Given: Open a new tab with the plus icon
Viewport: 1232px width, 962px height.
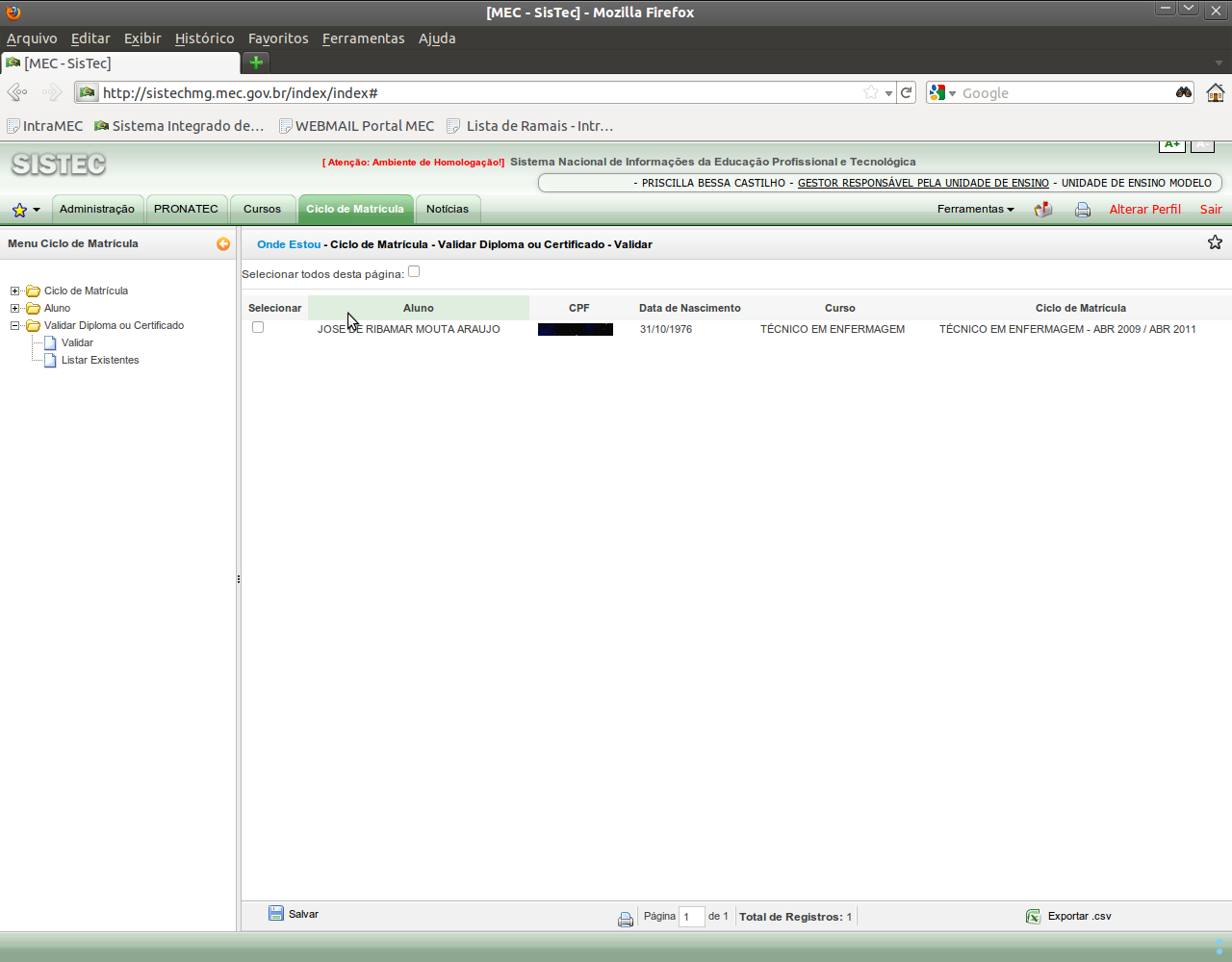Looking at the screenshot, I should point(256,63).
